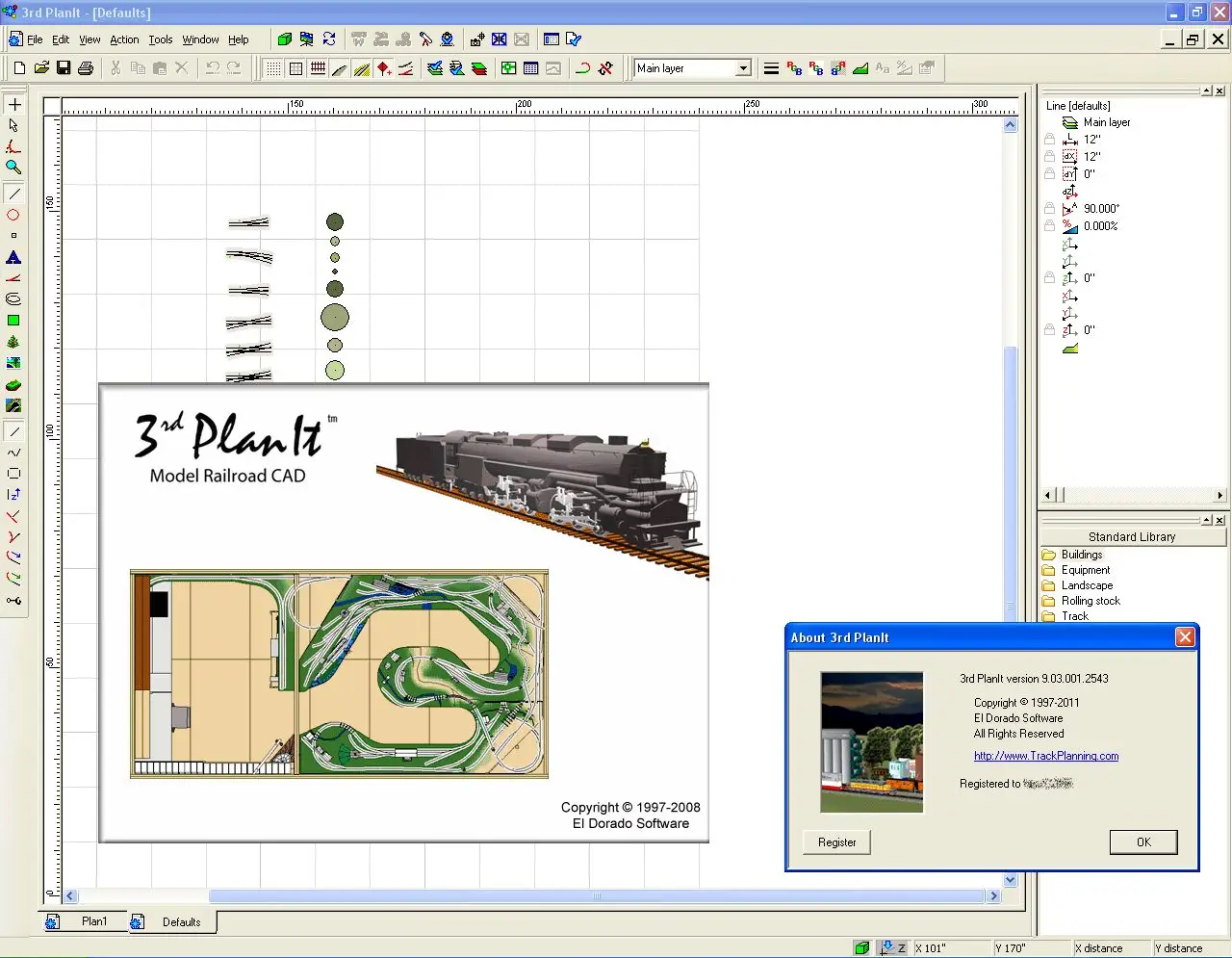The image size is (1232, 958).
Task: Save the plan with the floppy icon
Action: point(64,68)
